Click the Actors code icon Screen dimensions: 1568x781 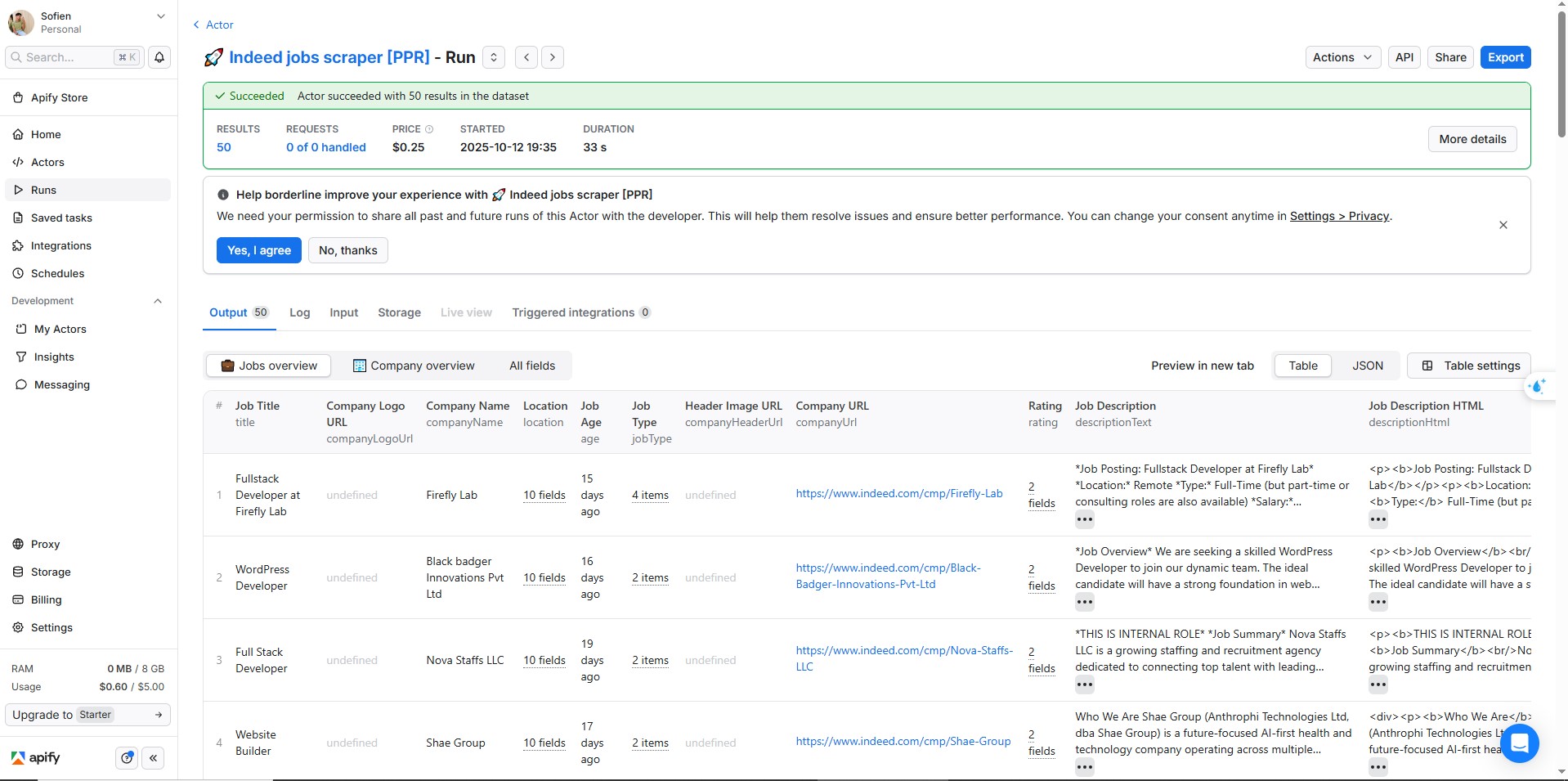click(x=19, y=162)
